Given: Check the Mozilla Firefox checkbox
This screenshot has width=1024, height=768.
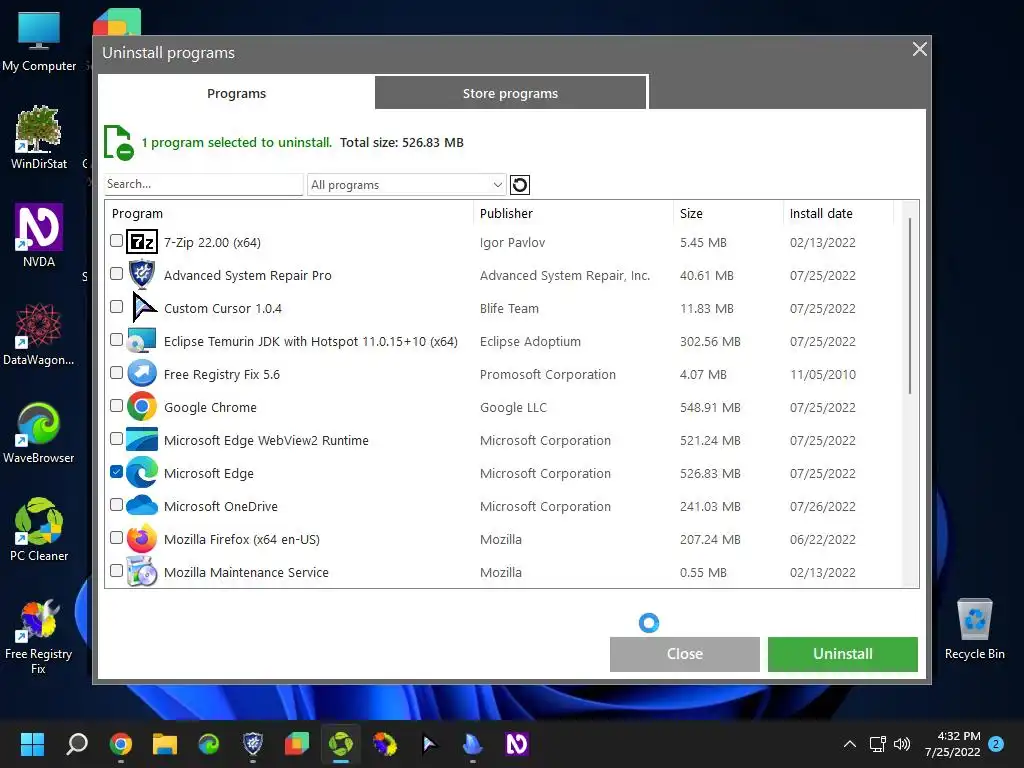Looking at the screenshot, I should (116, 537).
